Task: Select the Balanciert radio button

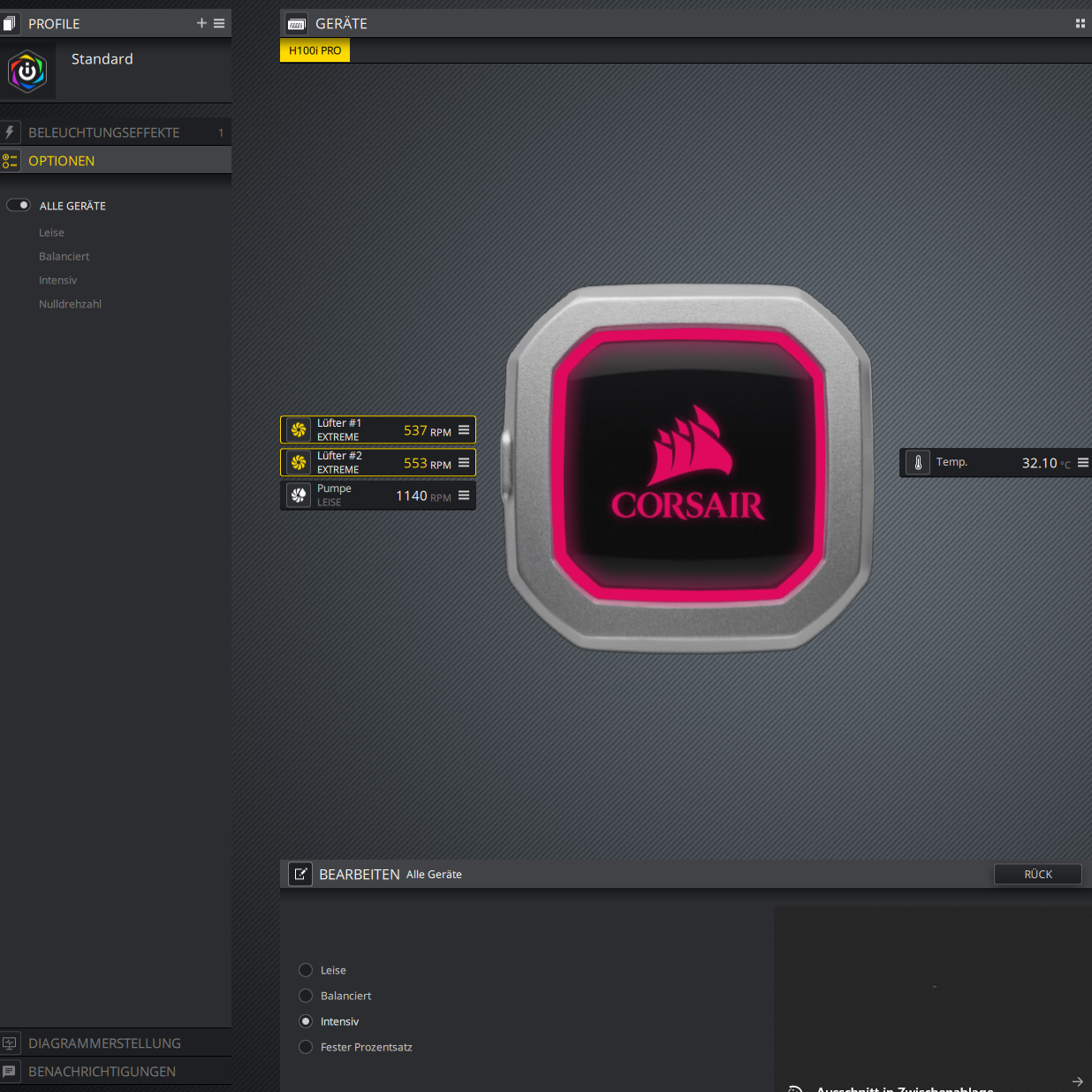Action: (x=306, y=996)
